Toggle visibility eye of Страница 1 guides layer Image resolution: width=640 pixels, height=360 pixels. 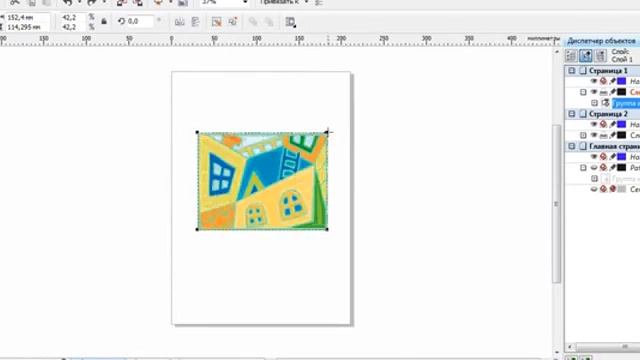pos(594,81)
